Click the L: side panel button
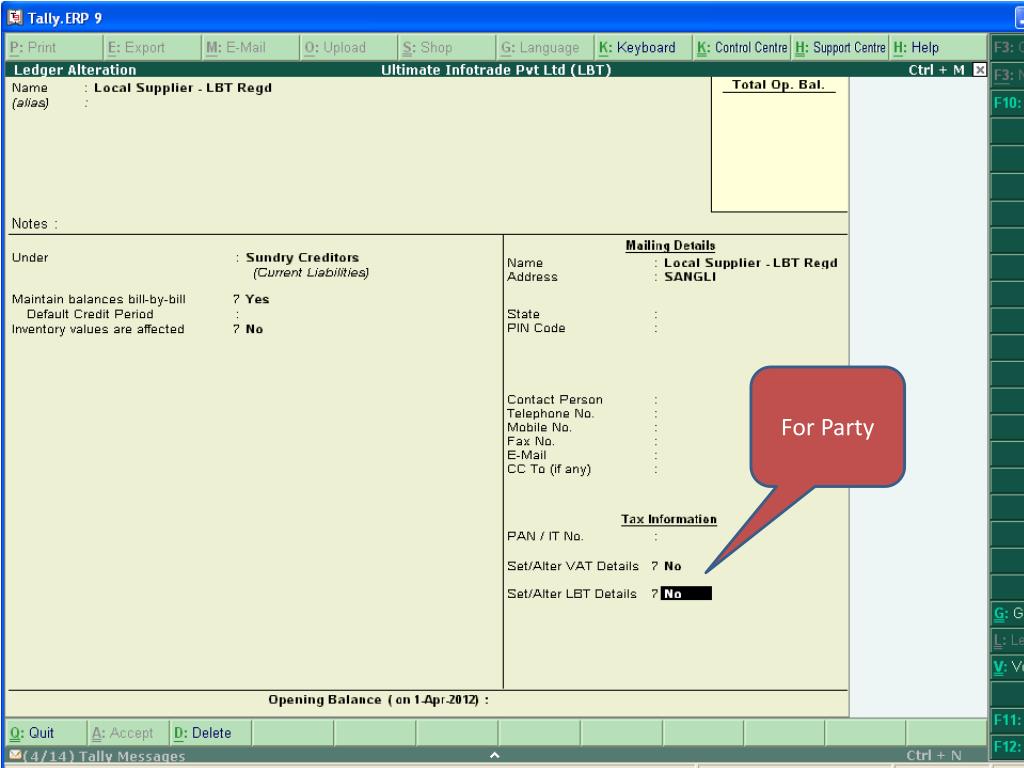The width and height of the screenshot is (1024, 768). tap(1007, 641)
